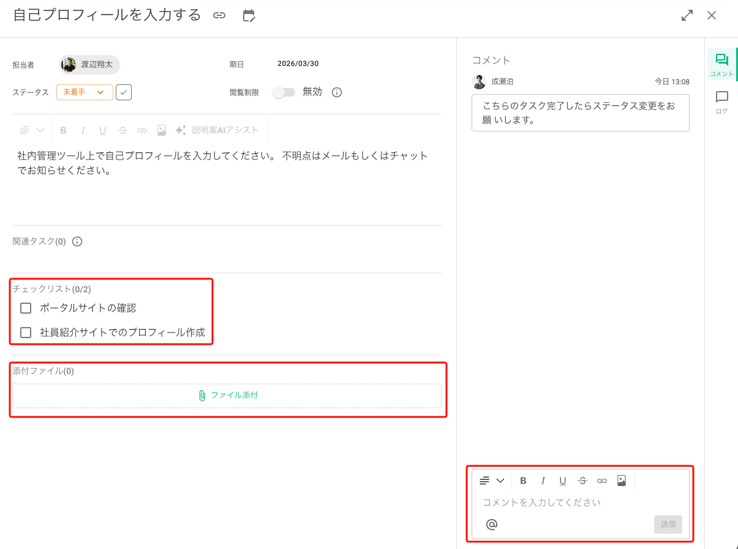Click the comment from 成瀬泊
This screenshot has height=549, width=738.
[x=580, y=113]
